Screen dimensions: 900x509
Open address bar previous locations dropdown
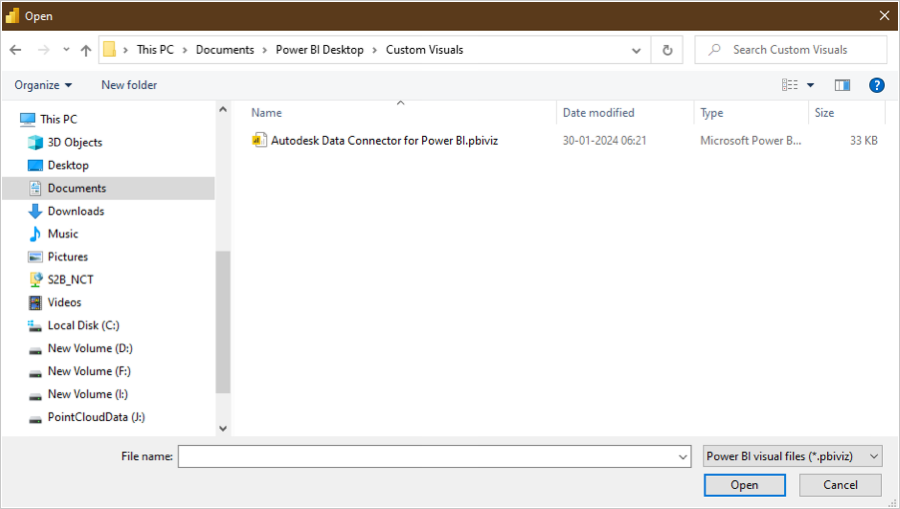(x=636, y=50)
